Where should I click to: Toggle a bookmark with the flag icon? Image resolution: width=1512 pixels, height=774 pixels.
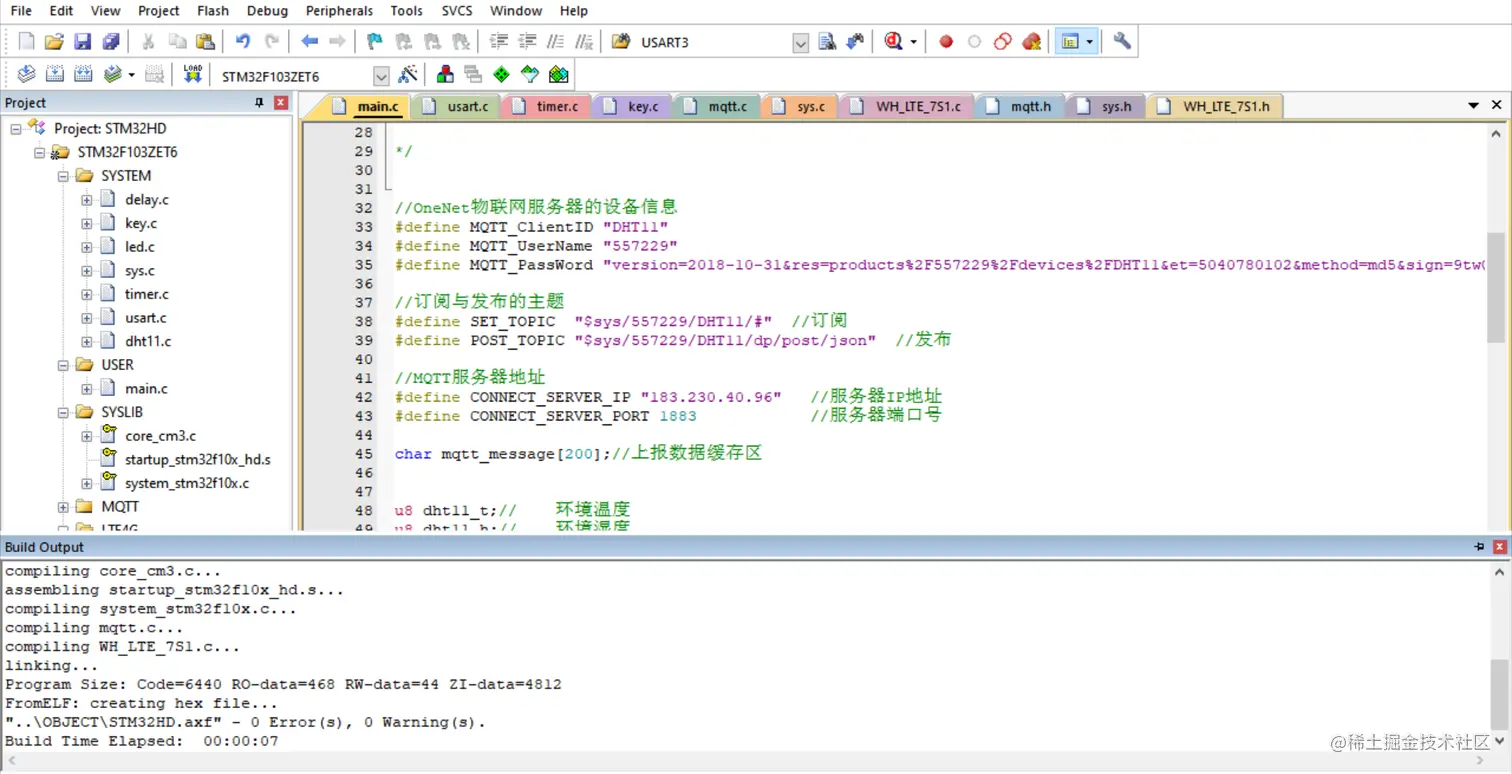[x=375, y=42]
